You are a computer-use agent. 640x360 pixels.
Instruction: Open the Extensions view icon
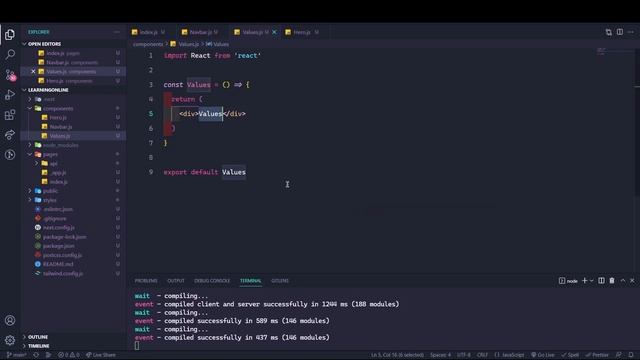click(x=10, y=115)
